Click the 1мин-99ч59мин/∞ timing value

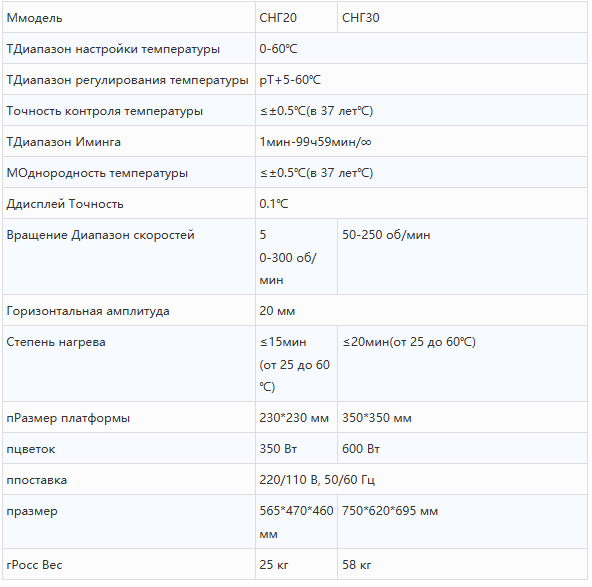point(315,142)
